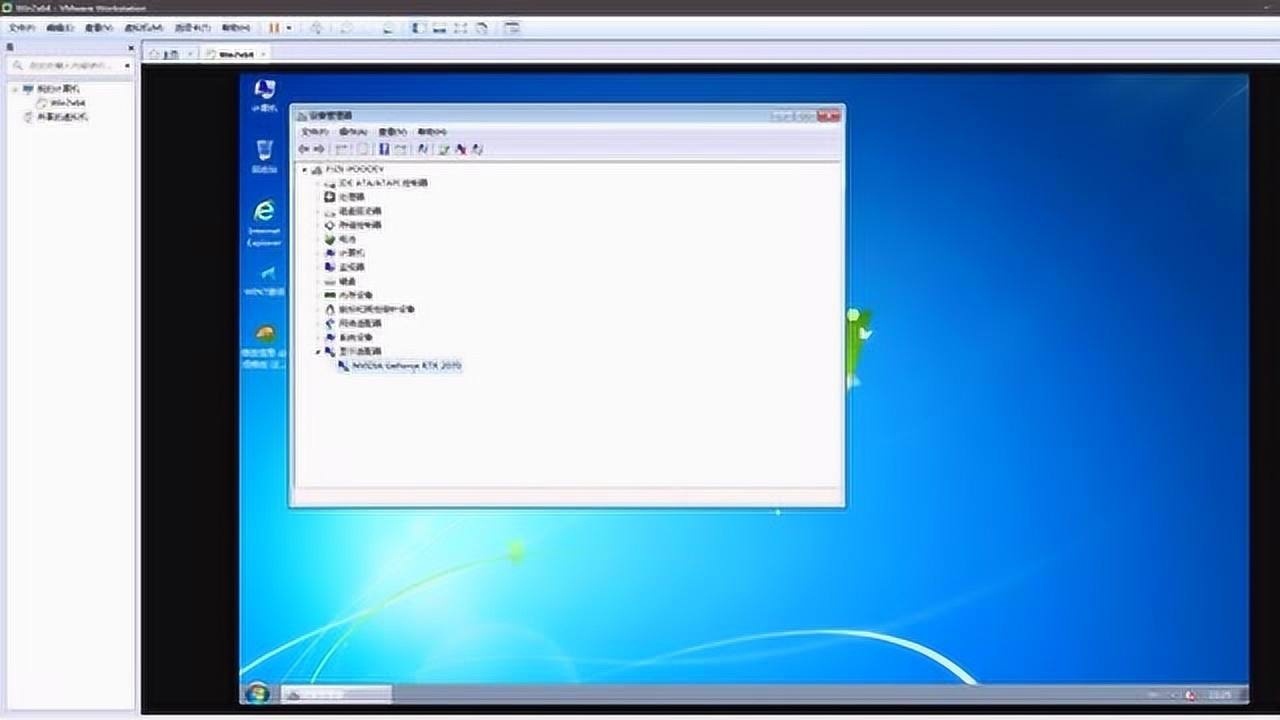Click Send Ctrl+Alt+Del toolbar icon in VMware
The height and width of the screenshot is (720, 1280).
click(x=316, y=28)
